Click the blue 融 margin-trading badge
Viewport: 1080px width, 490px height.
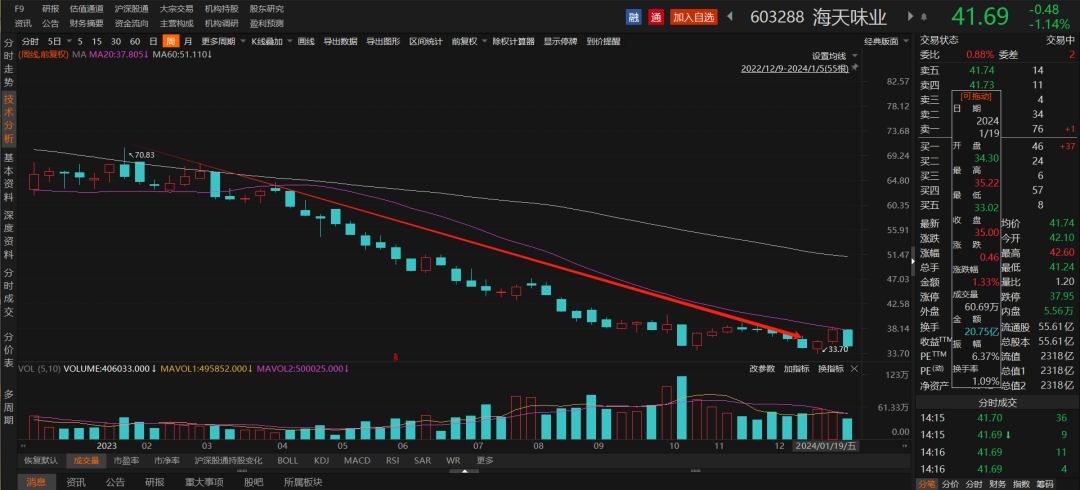(x=633, y=17)
